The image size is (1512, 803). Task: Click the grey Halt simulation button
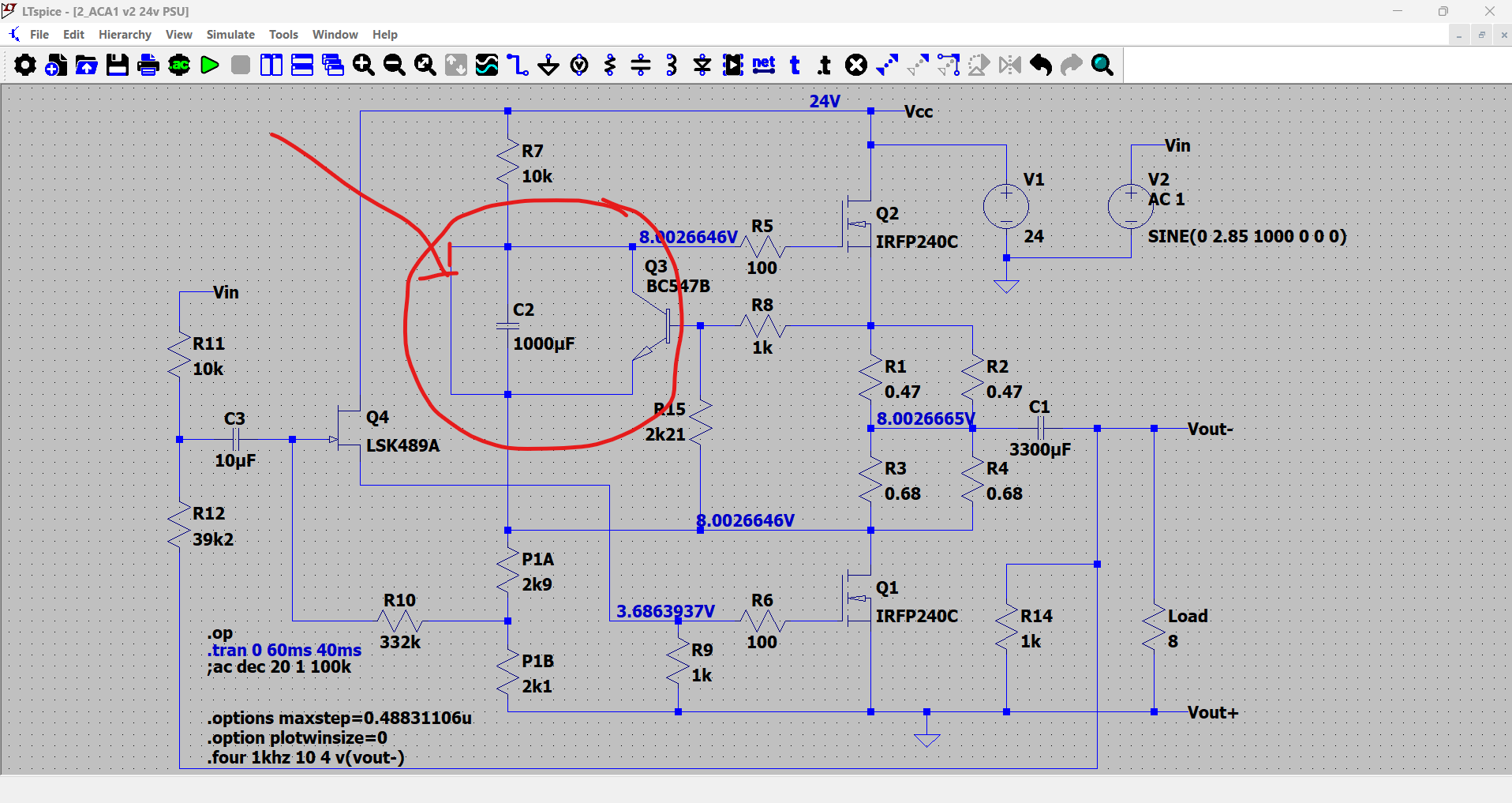(241, 65)
